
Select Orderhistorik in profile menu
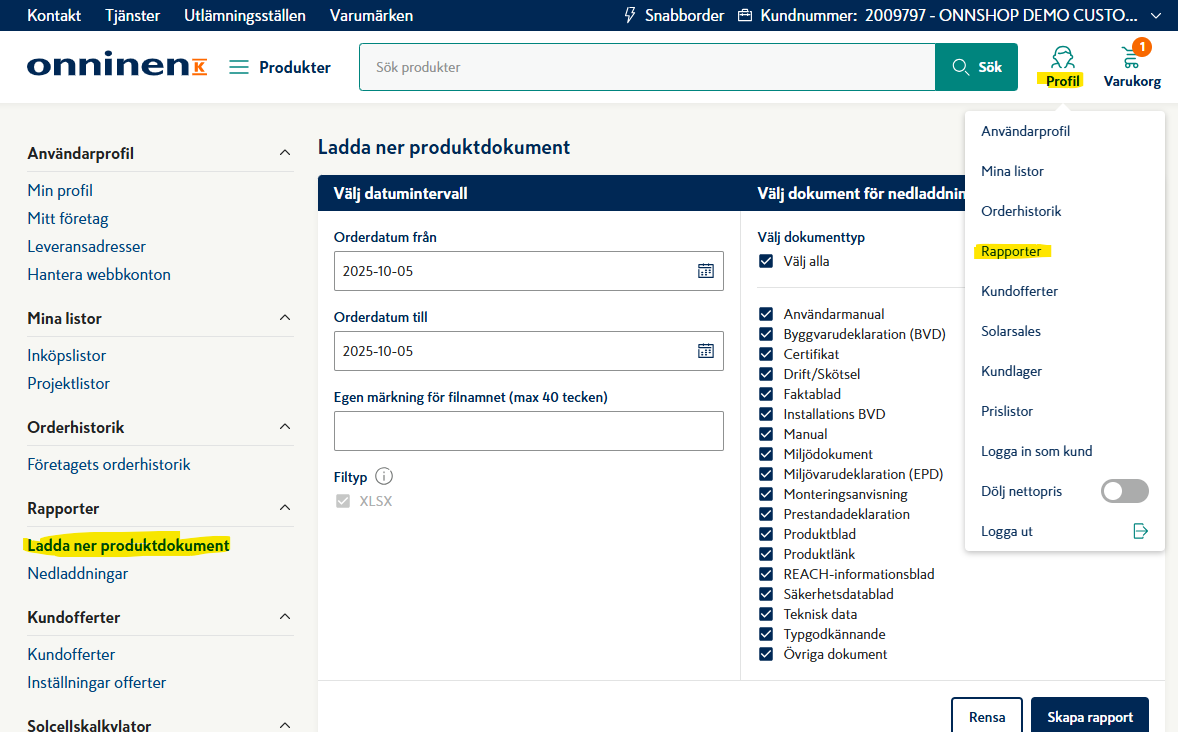point(1021,211)
